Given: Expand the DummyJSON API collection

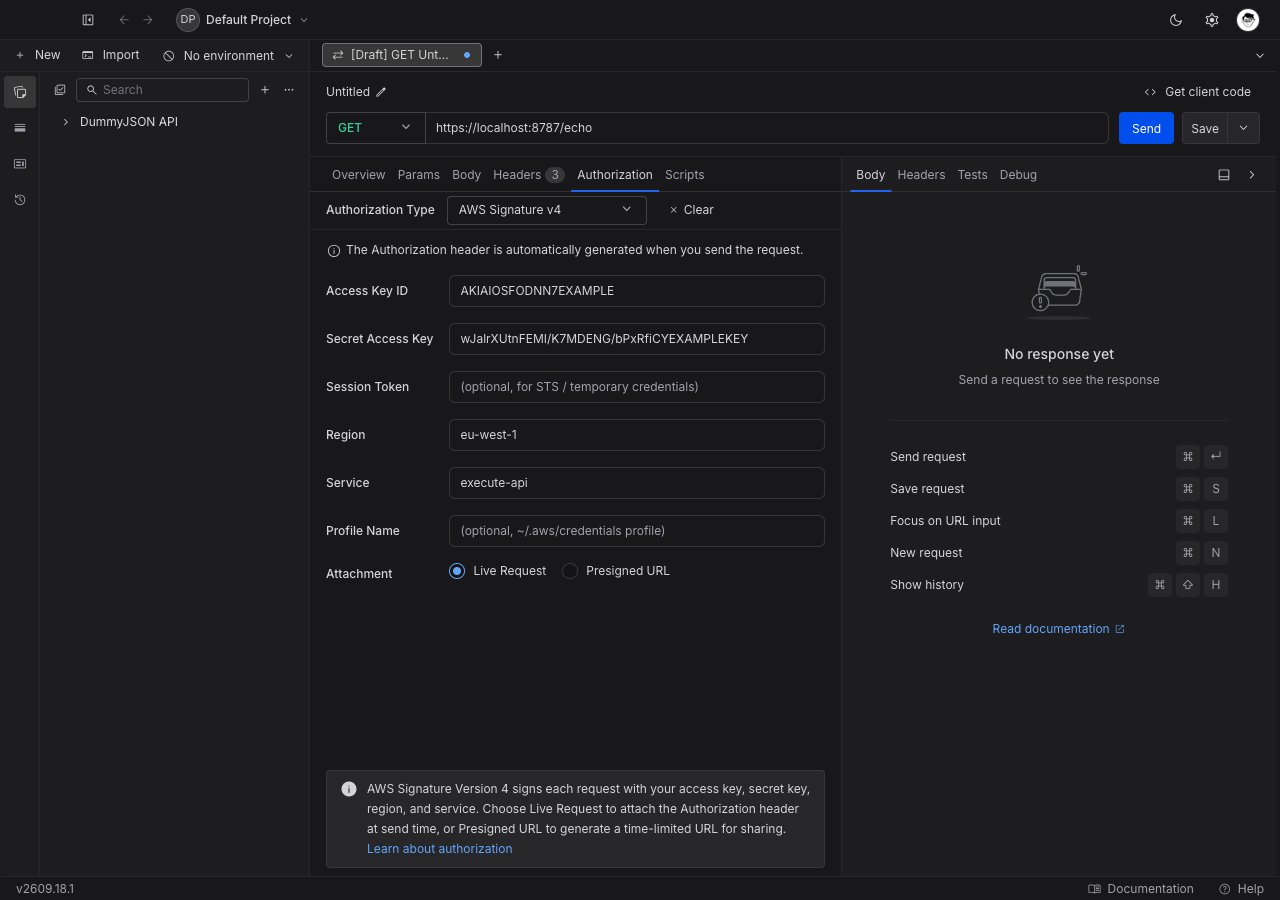Looking at the screenshot, I should [x=66, y=122].
